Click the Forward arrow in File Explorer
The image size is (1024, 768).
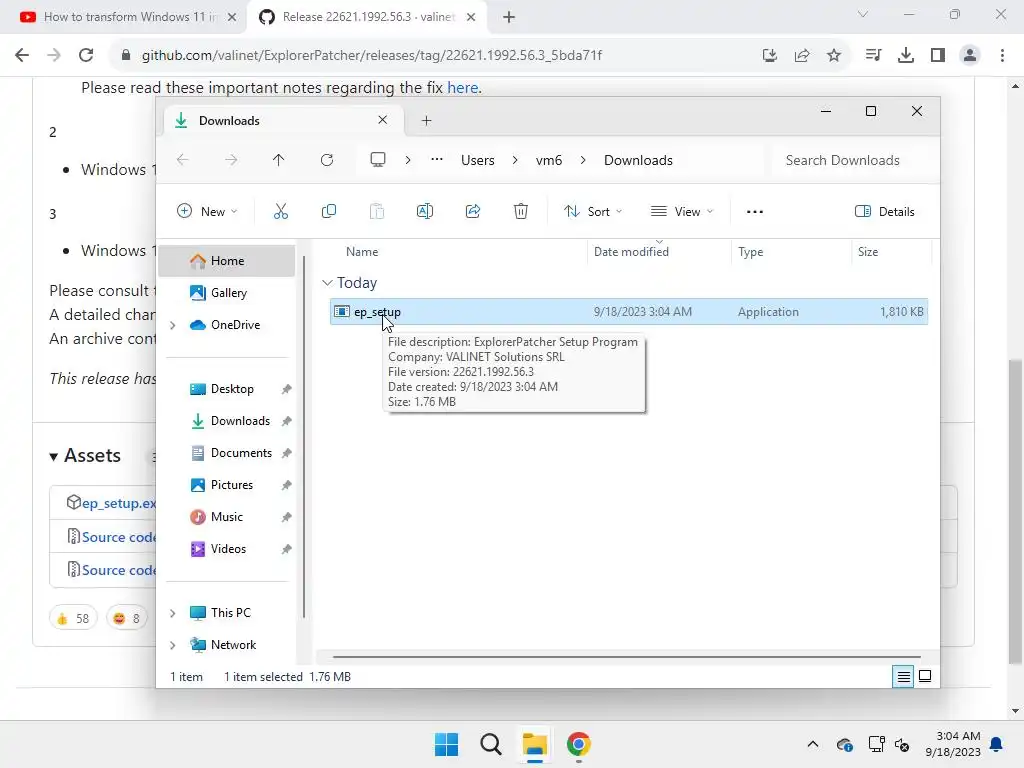(x=231, y=160)
